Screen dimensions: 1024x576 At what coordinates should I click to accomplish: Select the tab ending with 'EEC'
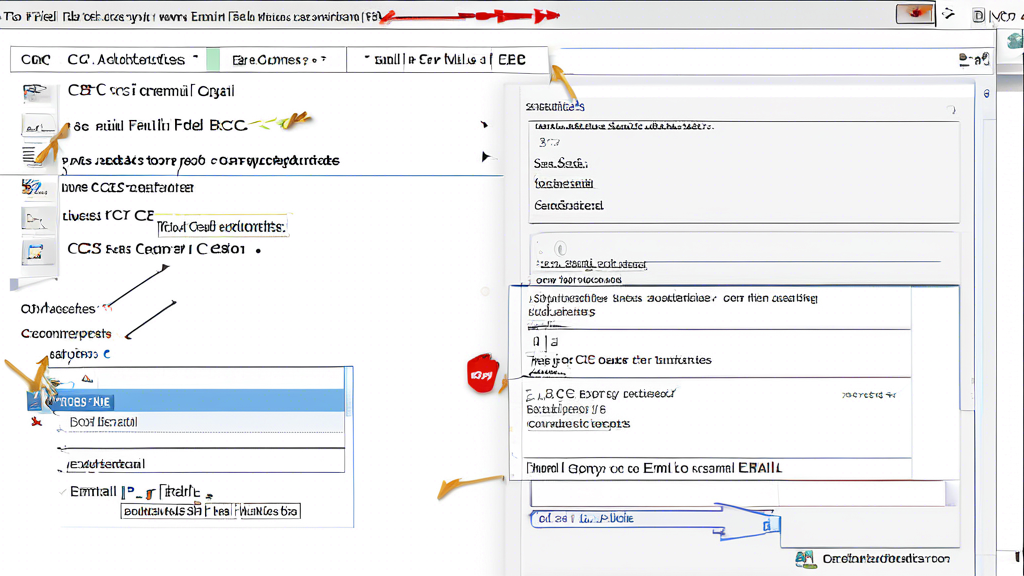(445, 59)
